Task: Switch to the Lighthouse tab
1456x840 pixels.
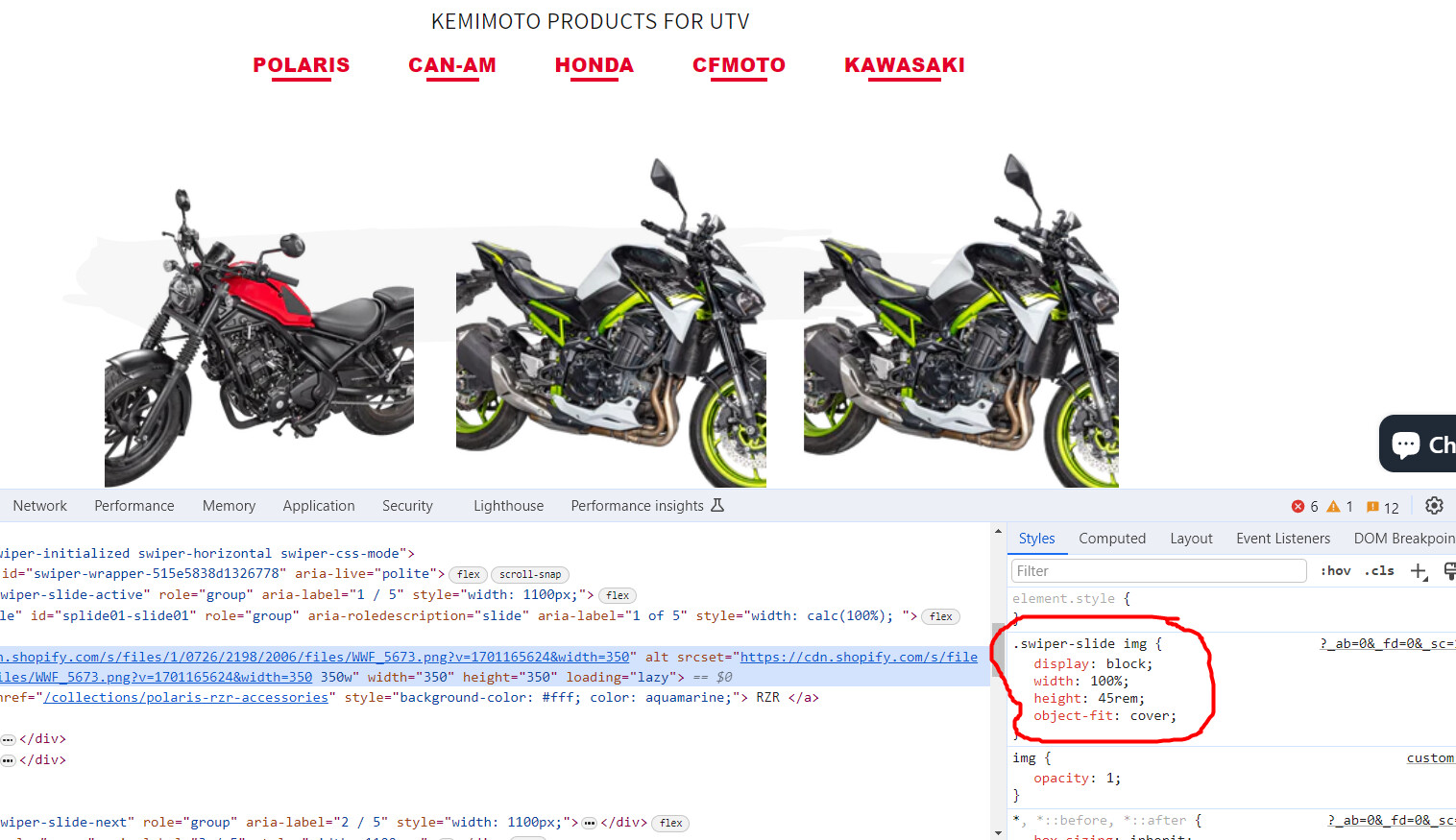Action: coord(508,506)
